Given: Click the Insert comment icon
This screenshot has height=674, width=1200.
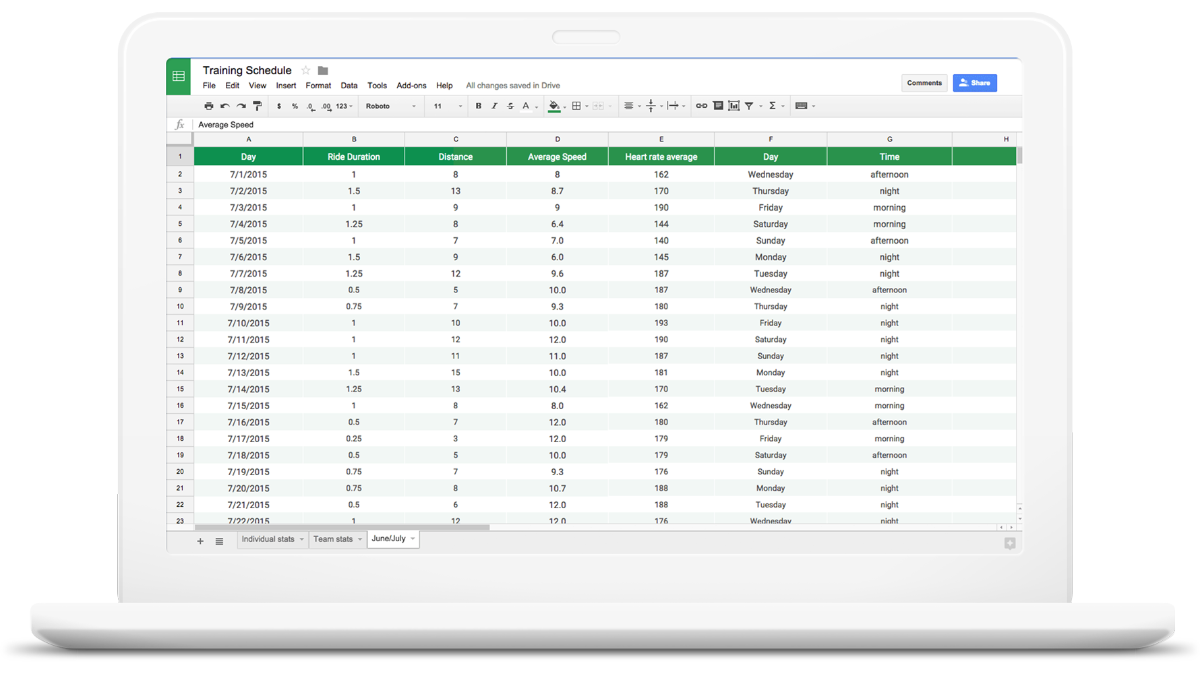Looking at the screenshot, I should 718,106.
